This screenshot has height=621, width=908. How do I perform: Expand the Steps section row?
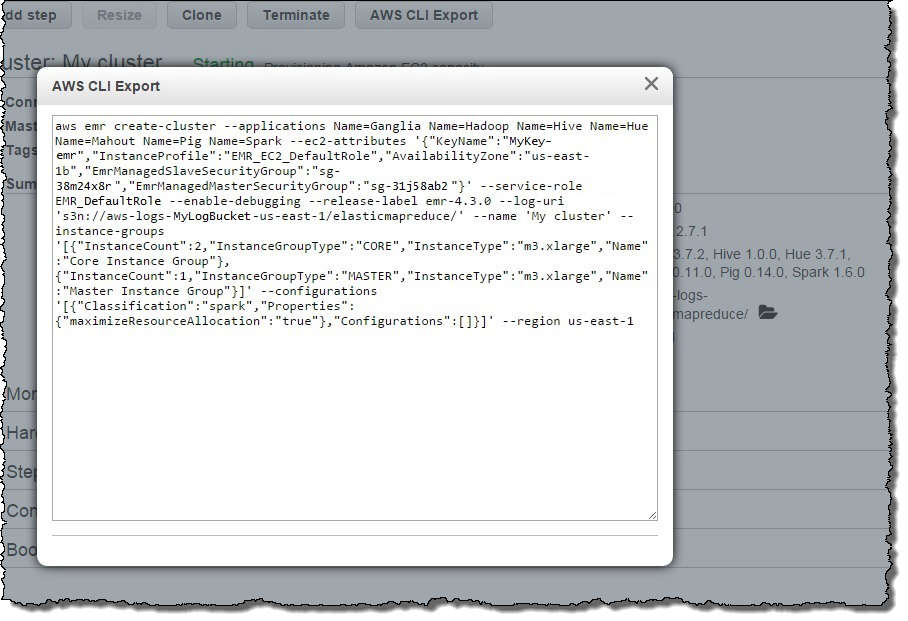click(21, 471)
